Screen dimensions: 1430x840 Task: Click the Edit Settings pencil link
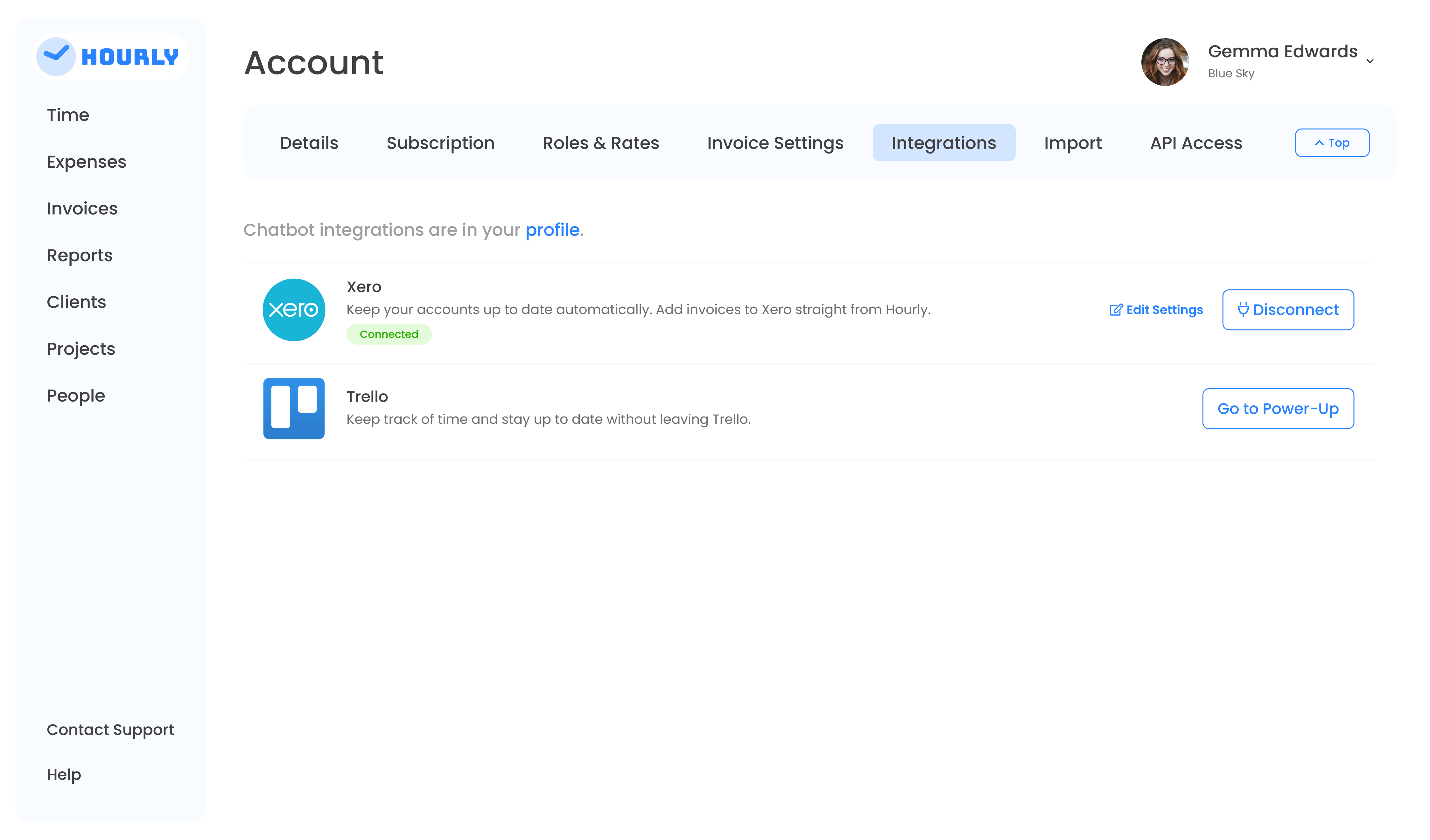(x=1155, y=310)
